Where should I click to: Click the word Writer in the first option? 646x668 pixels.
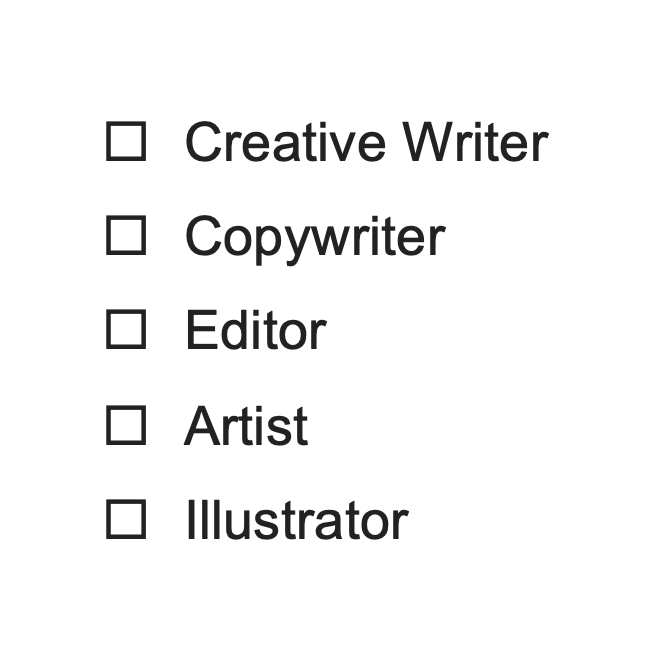tap(475, 142)
